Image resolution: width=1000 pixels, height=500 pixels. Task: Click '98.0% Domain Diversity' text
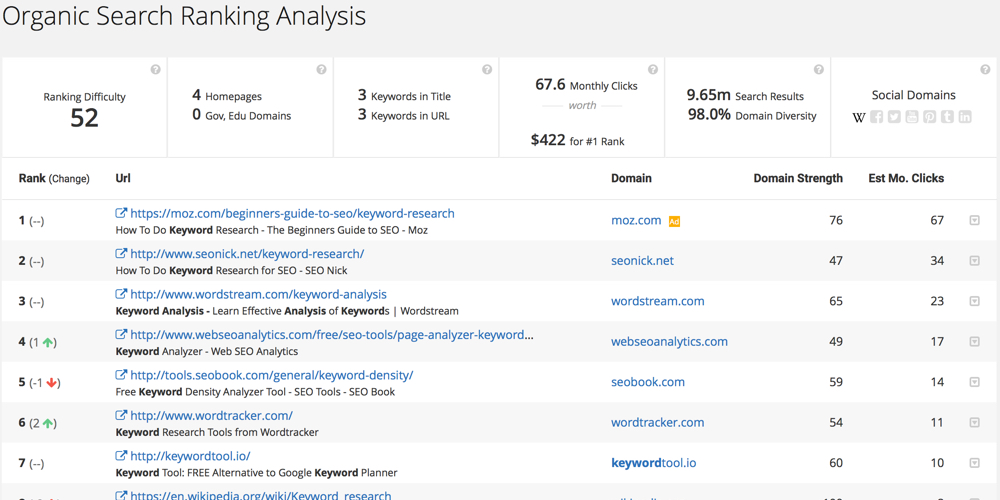[752, 115]
